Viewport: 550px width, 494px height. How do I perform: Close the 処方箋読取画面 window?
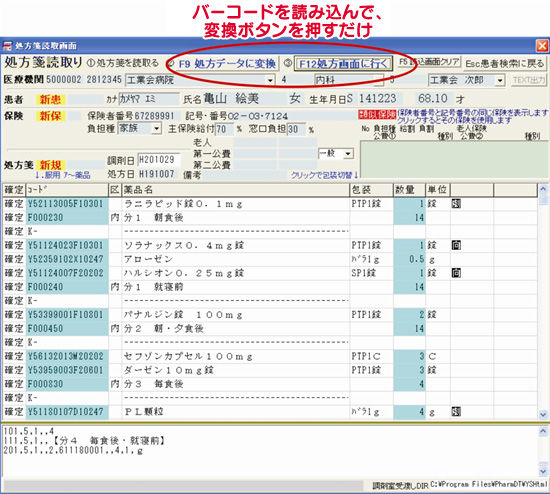[x=542, y=46]
